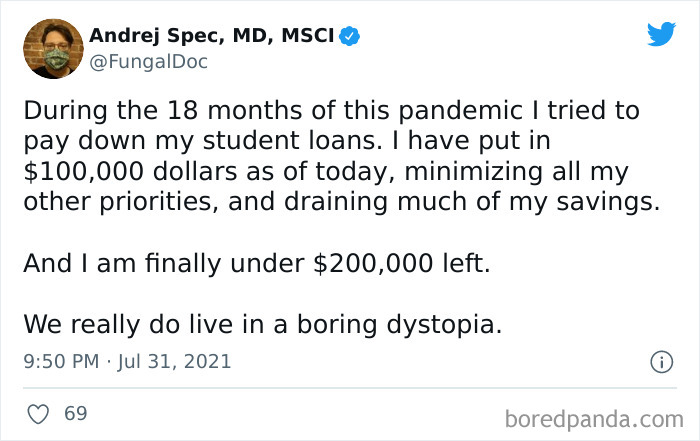Click the 69 likes count
The width and height of the screenshot is (700, 441).
pyautogui.click(x=76, y=412)
